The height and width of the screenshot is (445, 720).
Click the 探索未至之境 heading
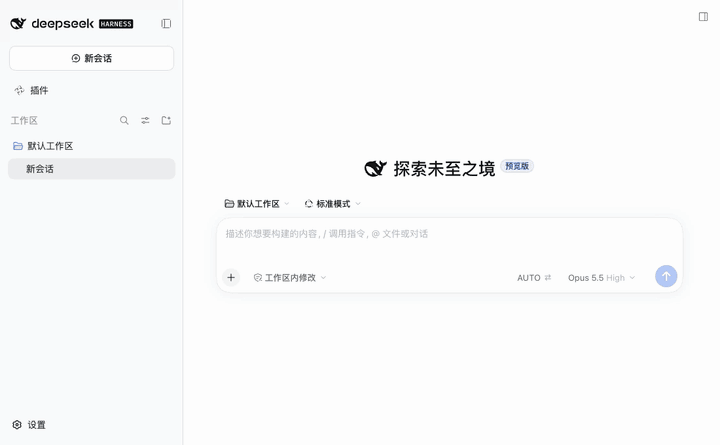pos(444,169)
